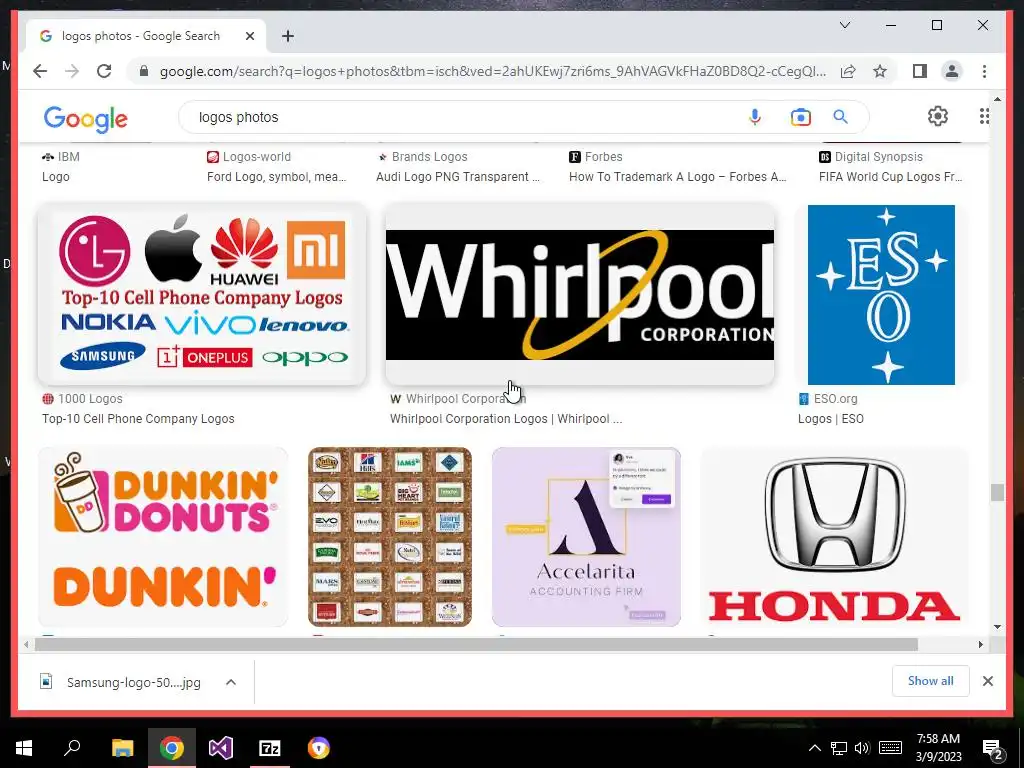Open How To Trademark A Logo link

[x=677, y=176]
